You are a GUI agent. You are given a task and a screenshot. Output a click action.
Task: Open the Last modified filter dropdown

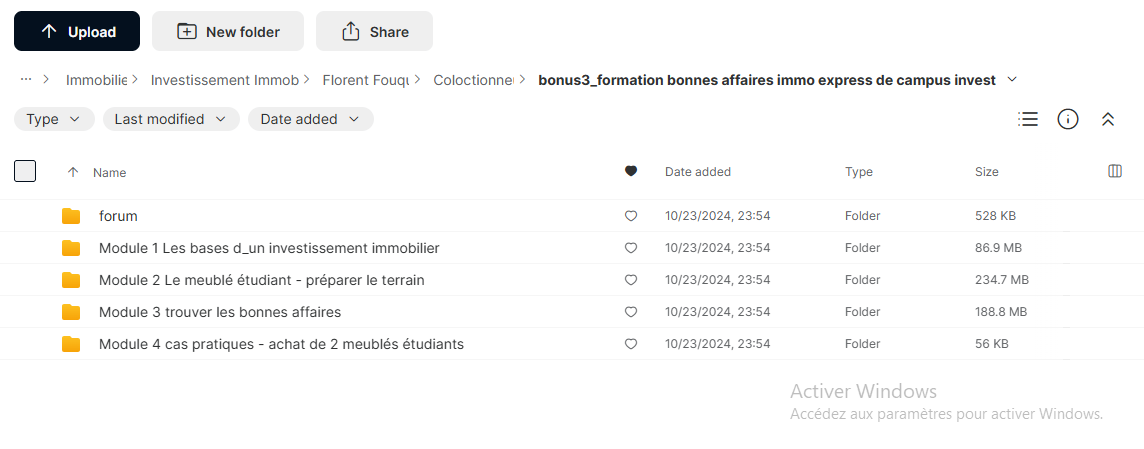click(x=171, y=119)
